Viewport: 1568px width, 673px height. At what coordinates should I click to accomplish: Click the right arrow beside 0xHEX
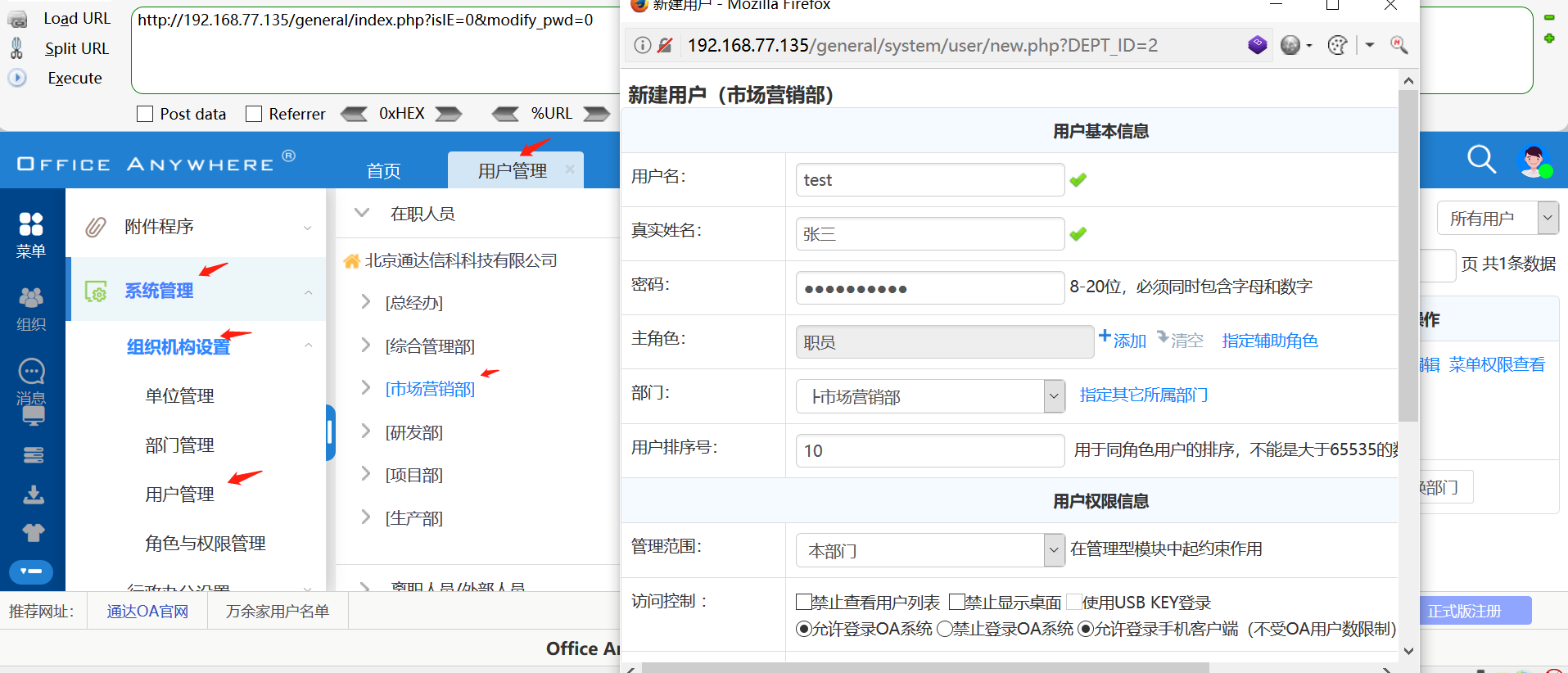448,114
